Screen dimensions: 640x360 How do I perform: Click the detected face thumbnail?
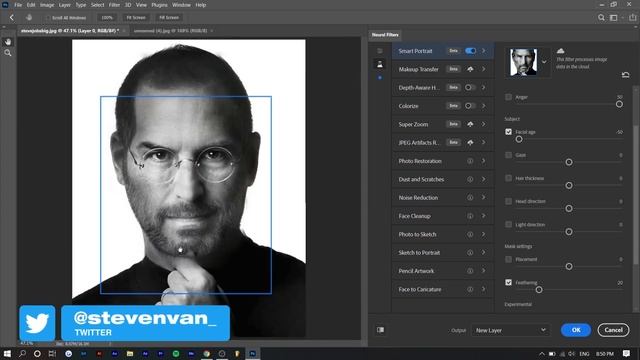[x=523, y=62]
